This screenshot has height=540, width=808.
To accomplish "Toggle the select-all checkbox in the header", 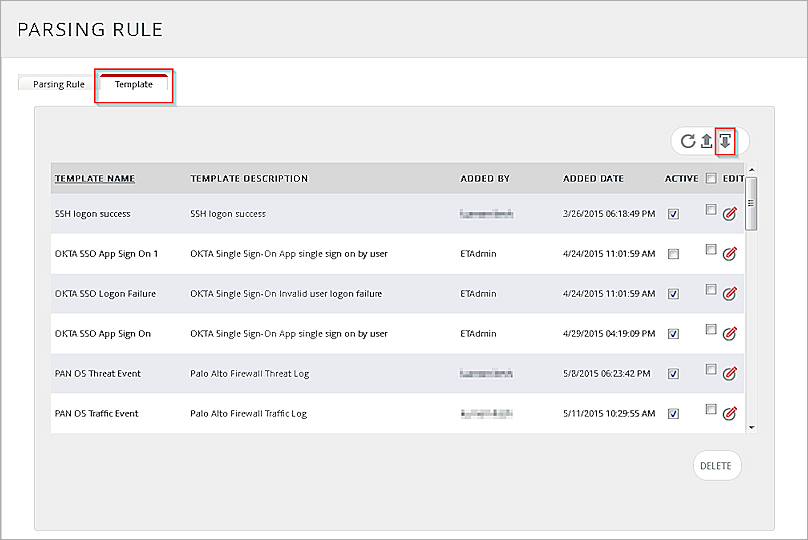I will 710,179.
